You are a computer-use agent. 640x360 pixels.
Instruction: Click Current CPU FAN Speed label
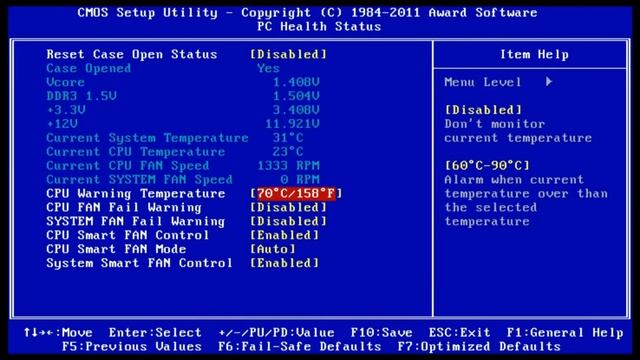[127, 166]
